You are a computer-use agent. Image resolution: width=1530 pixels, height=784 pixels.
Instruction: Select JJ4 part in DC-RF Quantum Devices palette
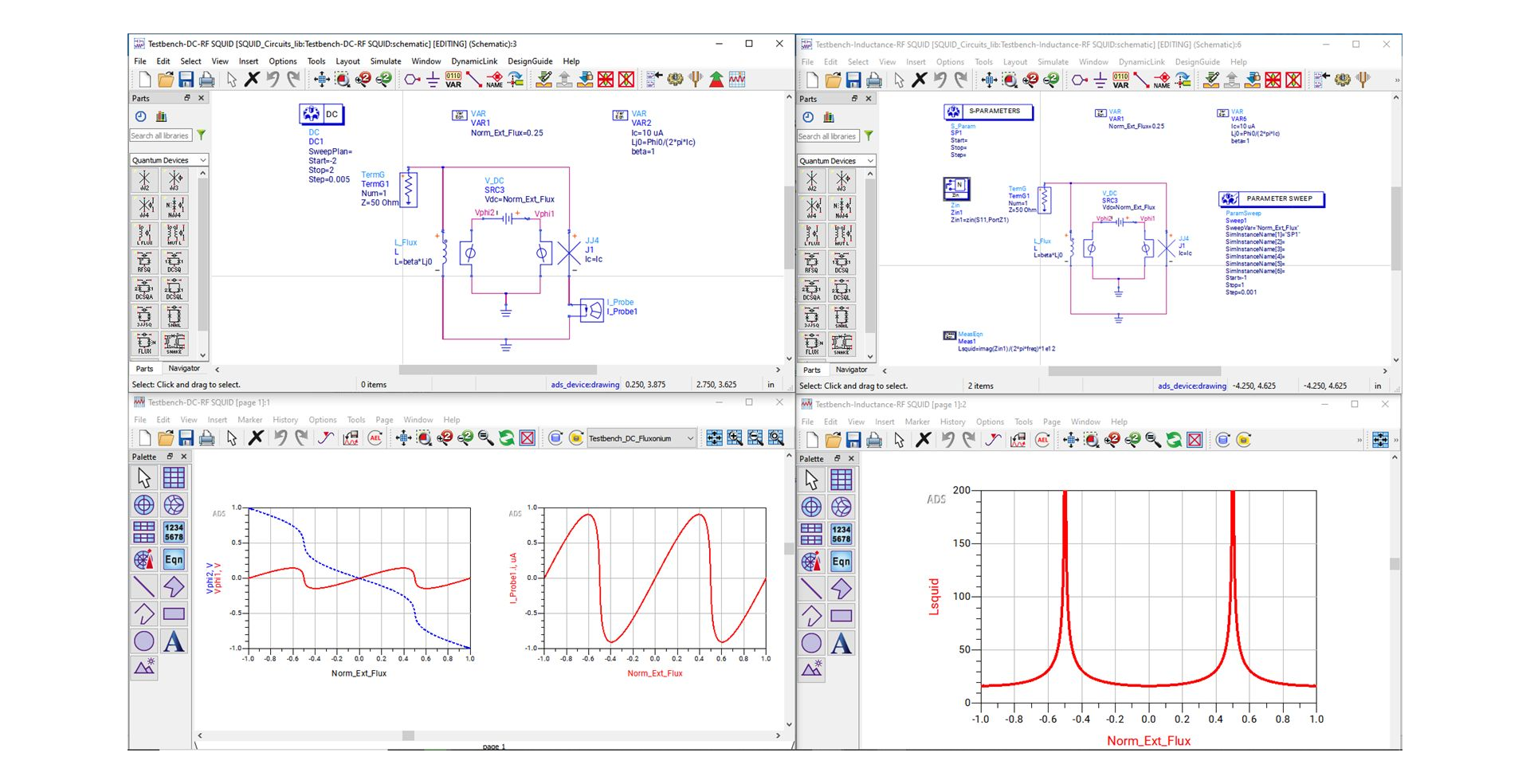[144, 207]
